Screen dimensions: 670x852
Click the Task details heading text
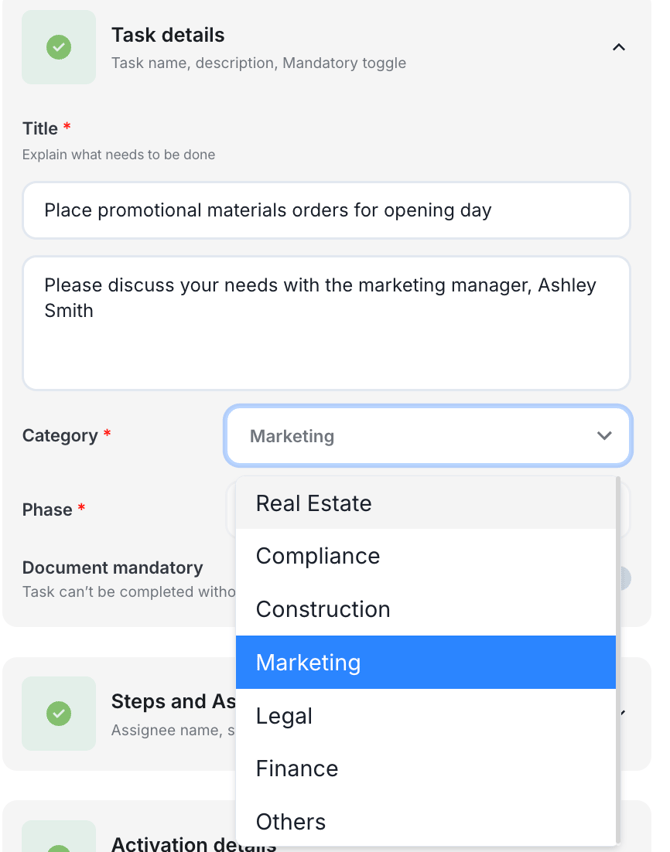(167, 35)
